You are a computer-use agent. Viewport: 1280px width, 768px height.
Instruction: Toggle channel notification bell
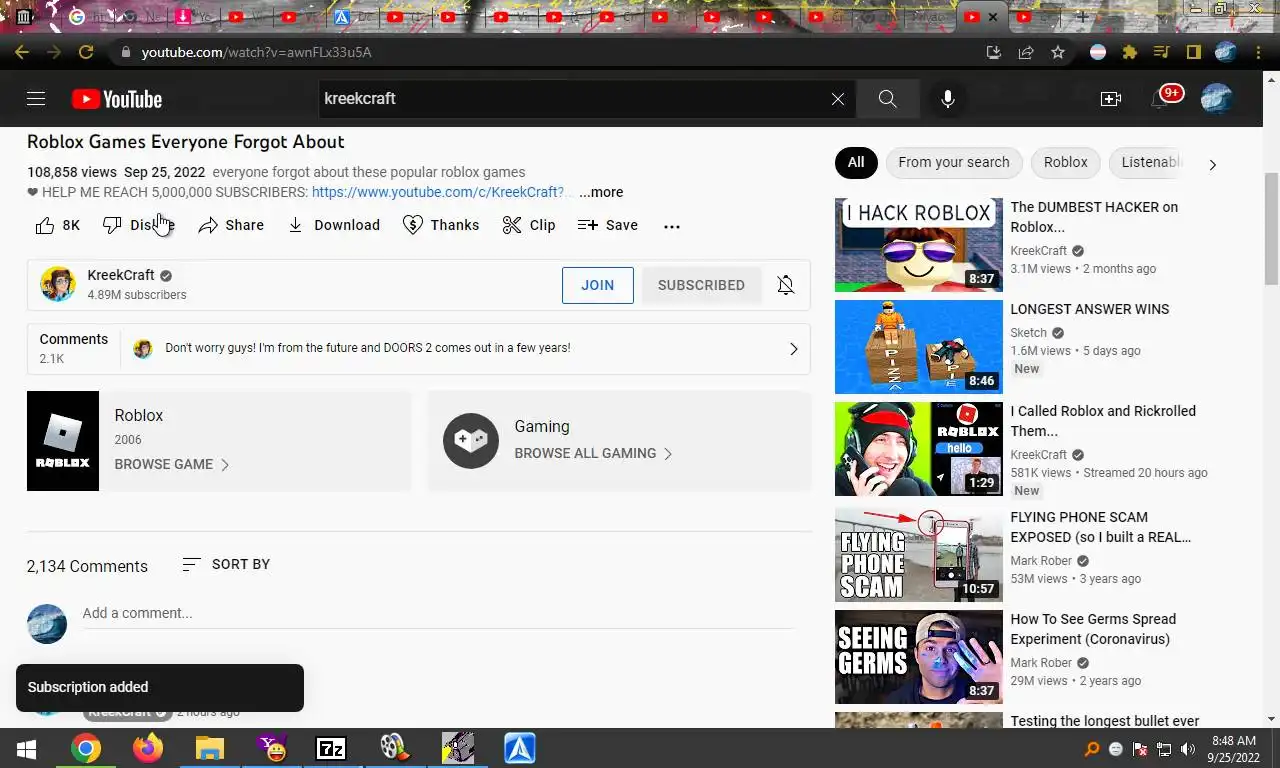tap(786, 285)
